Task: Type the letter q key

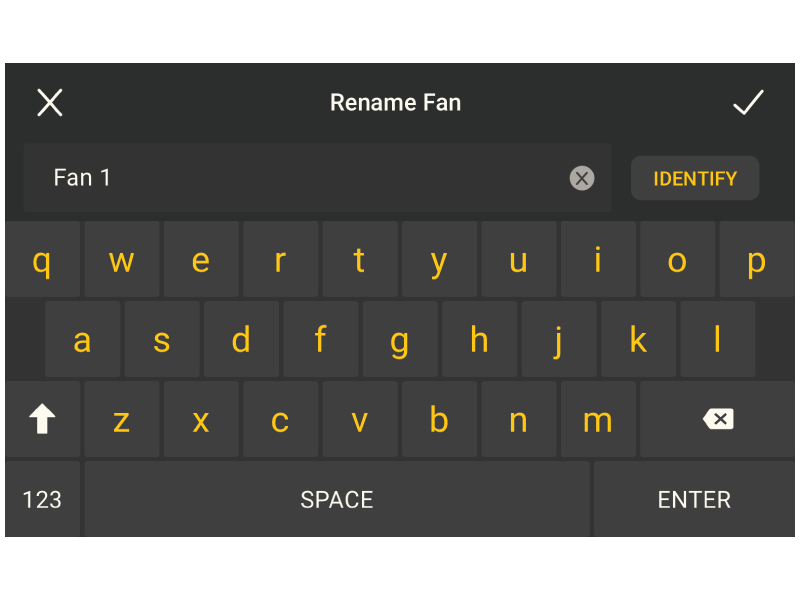Action: 42,261
